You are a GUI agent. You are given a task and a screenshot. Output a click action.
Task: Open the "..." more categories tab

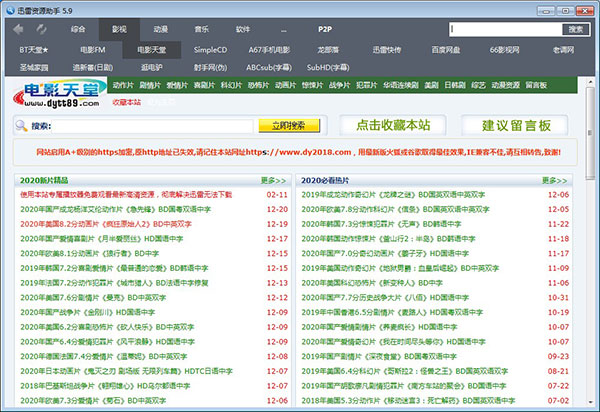pyautogui.click(x=284, y=29)
